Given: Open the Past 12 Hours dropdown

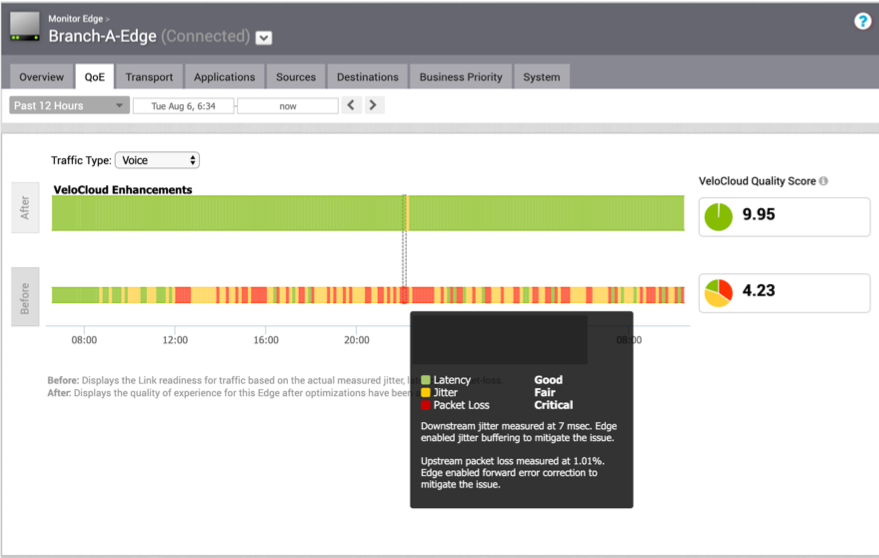Looking at the screenshot, I should coord(70,105).
